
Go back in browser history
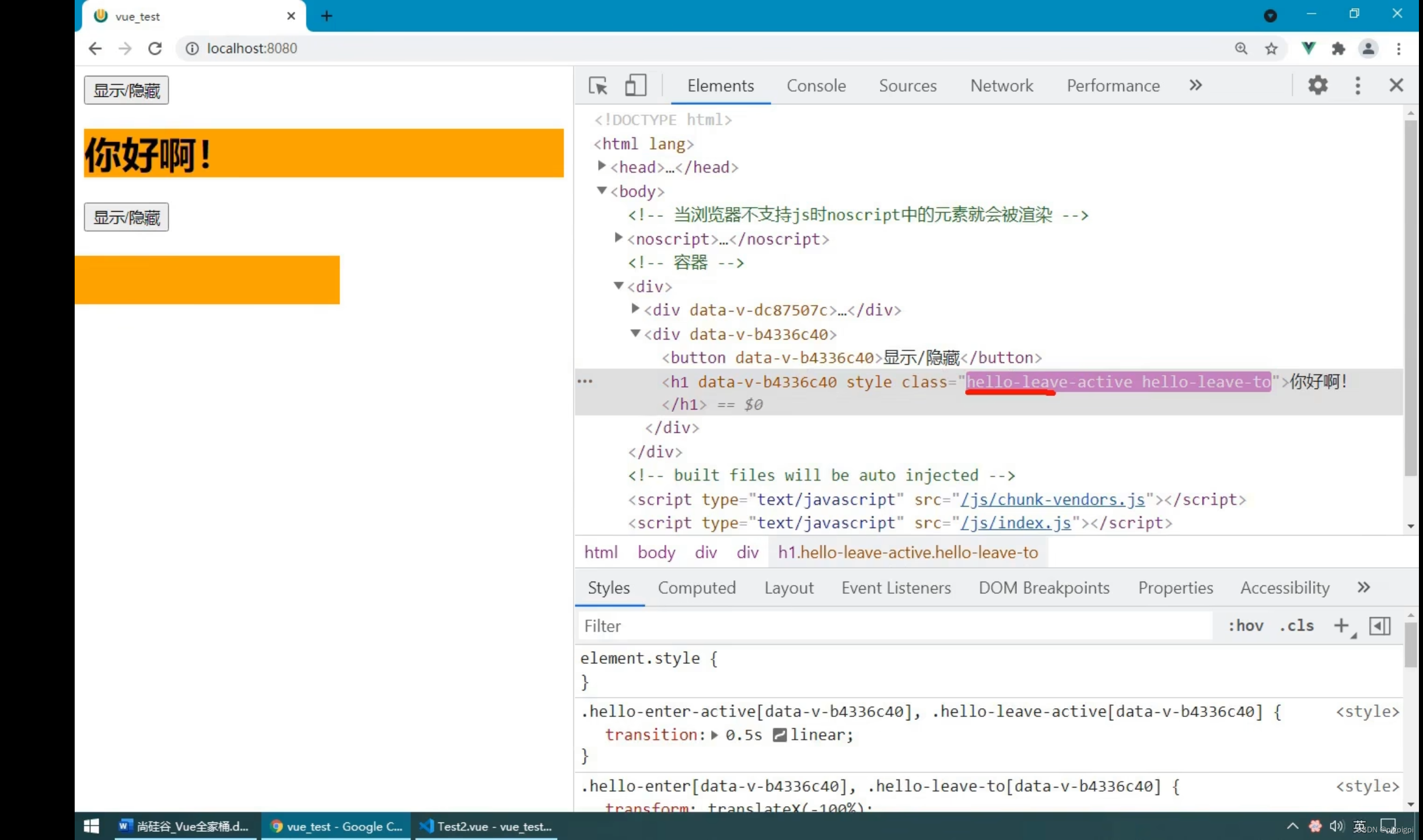pyautogui.click(x=95, y=48)
